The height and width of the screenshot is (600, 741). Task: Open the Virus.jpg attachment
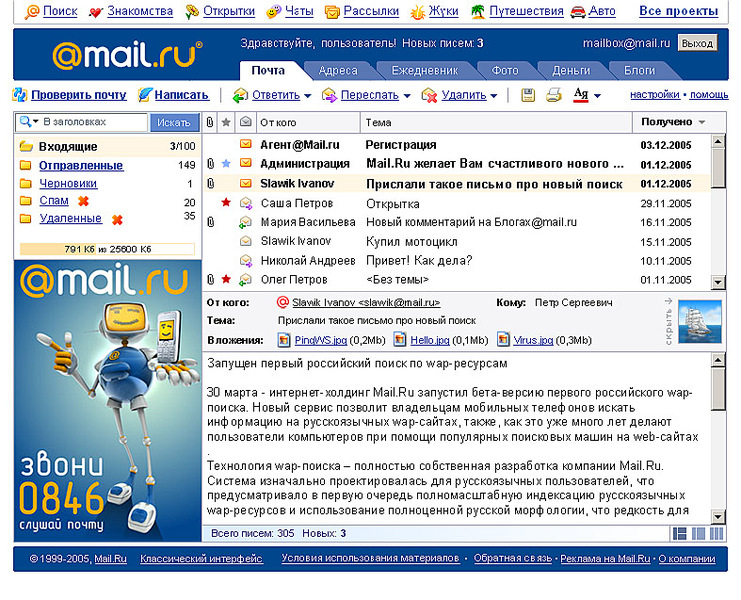click(x=532, y=340)
